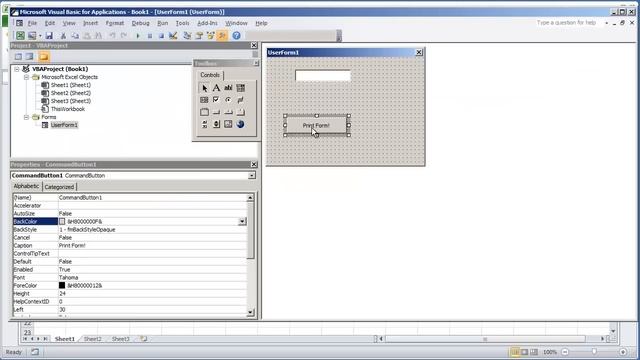Click the text box on UserForm1
This screenshot has width=640, height=360.
[323, 76]
